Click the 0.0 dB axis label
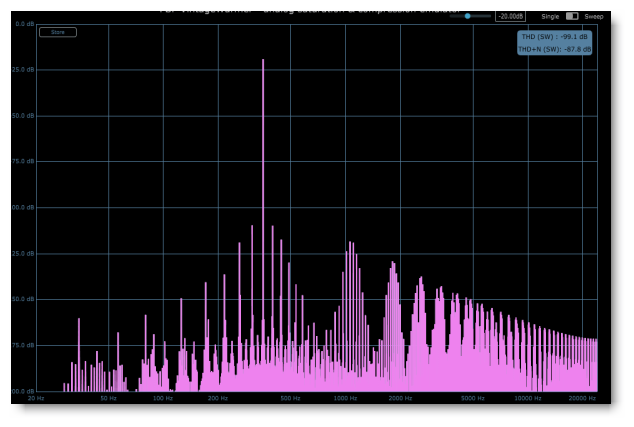Screen dimensions: 634x427 pos(25,24)
